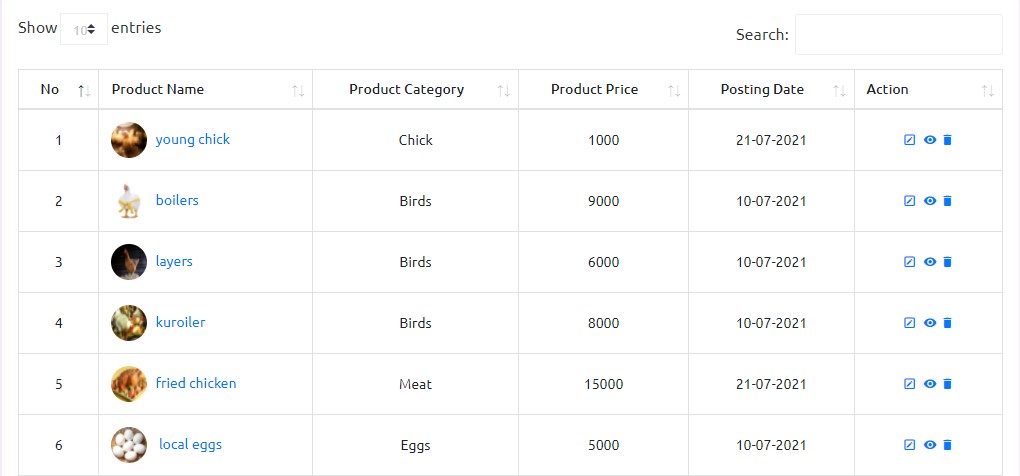Sort table by Product Price column
1020x476 pixels.
[594, 89]
